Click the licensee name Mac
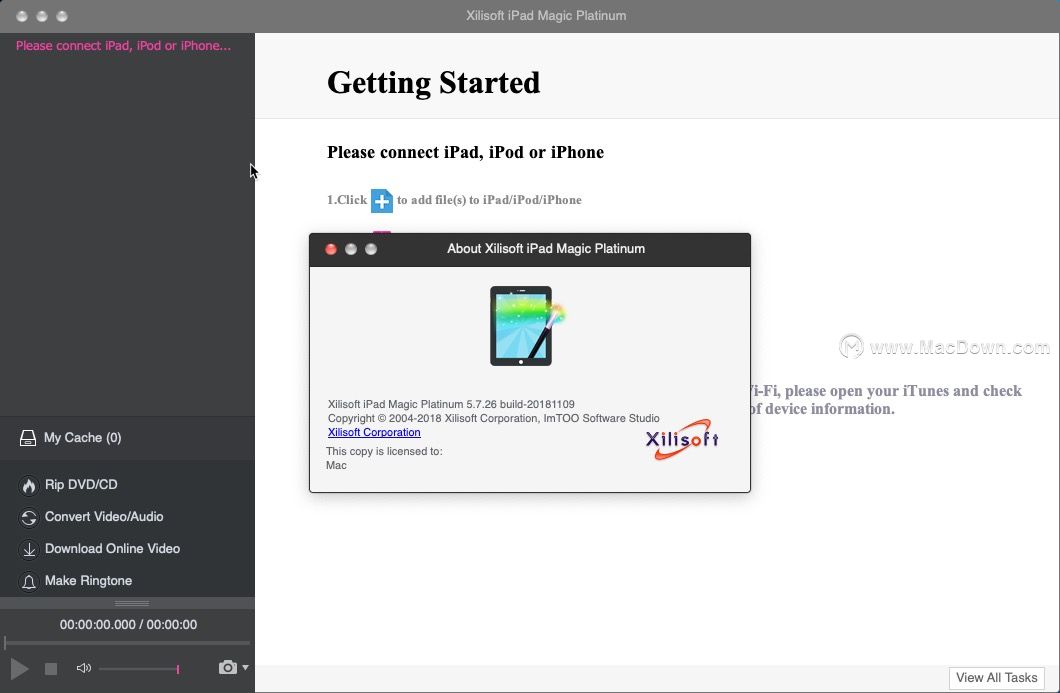The image size is (1060, 693). pyautogui.click(x=336, y=465)
